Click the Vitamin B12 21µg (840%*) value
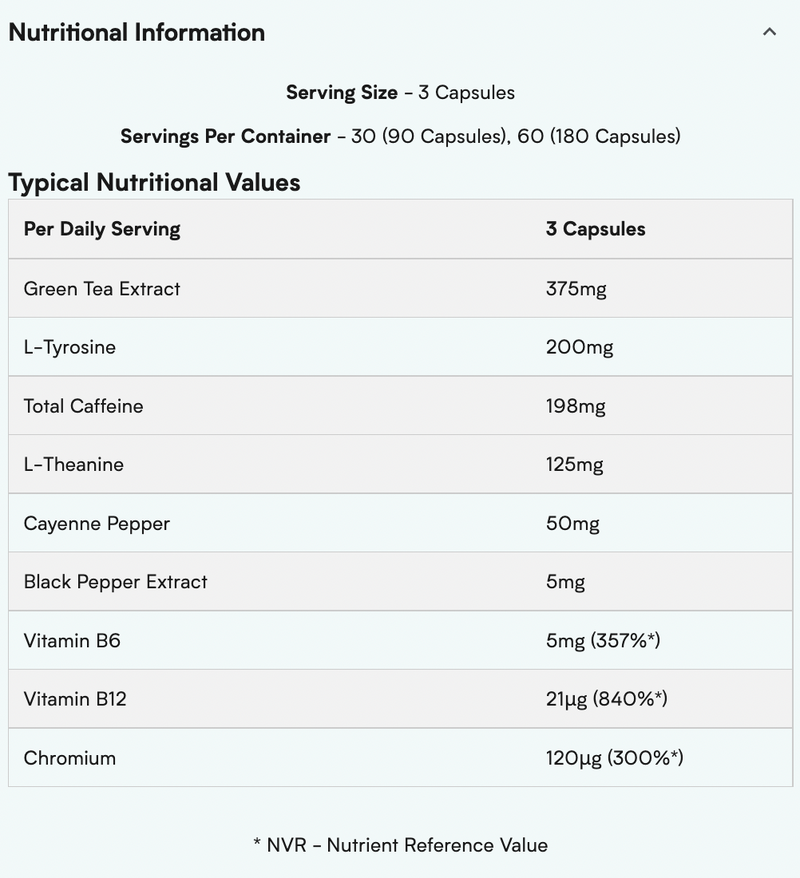 606,699
